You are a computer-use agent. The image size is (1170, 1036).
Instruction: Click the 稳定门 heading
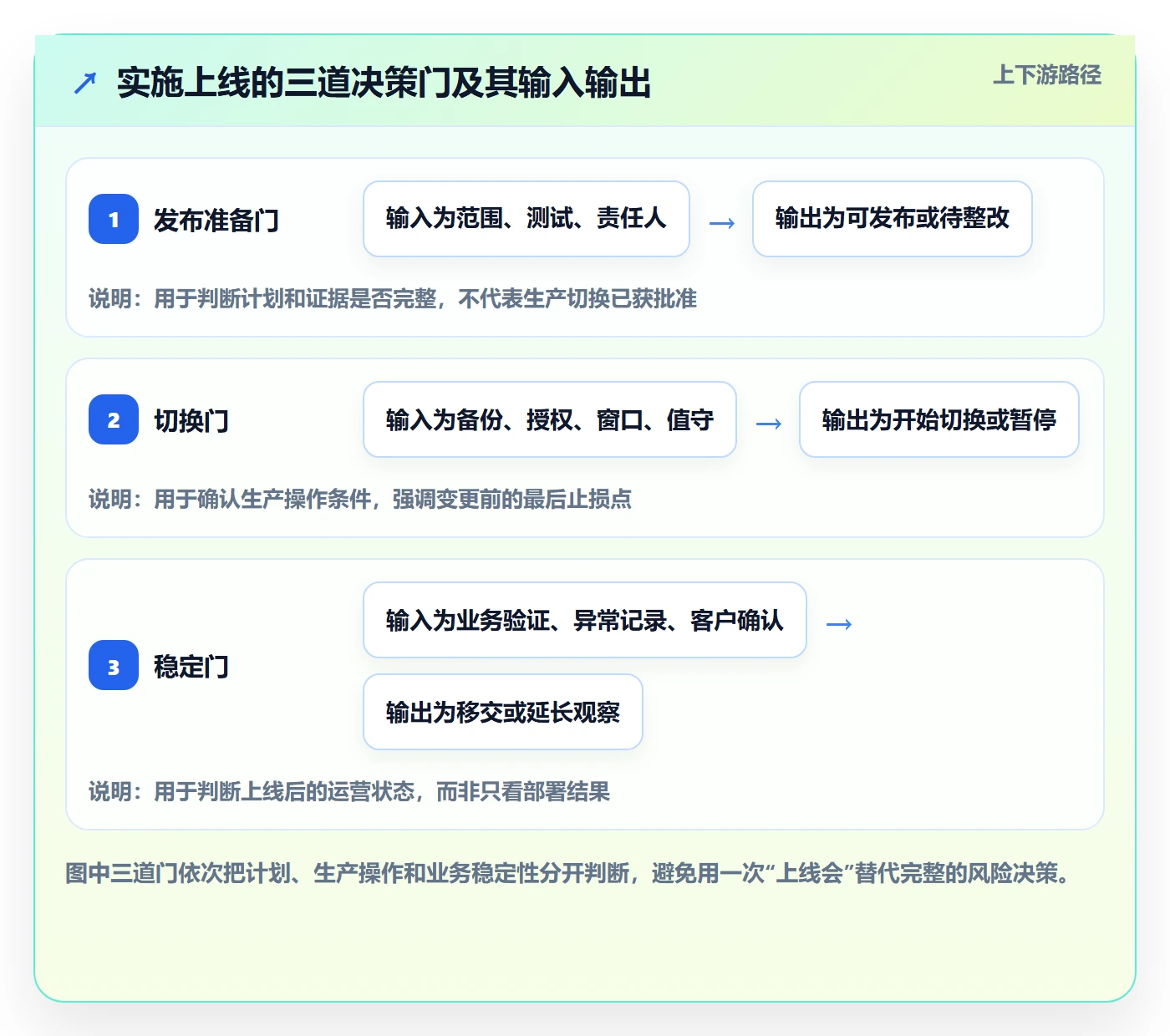tap(191, 667)
